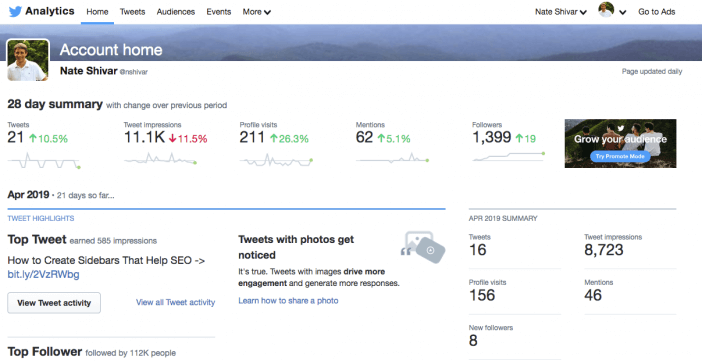This screenshot has width=702, height=361.
Task: Open the bit.ly/2VzRWbg link
Action: coord(43,275)
